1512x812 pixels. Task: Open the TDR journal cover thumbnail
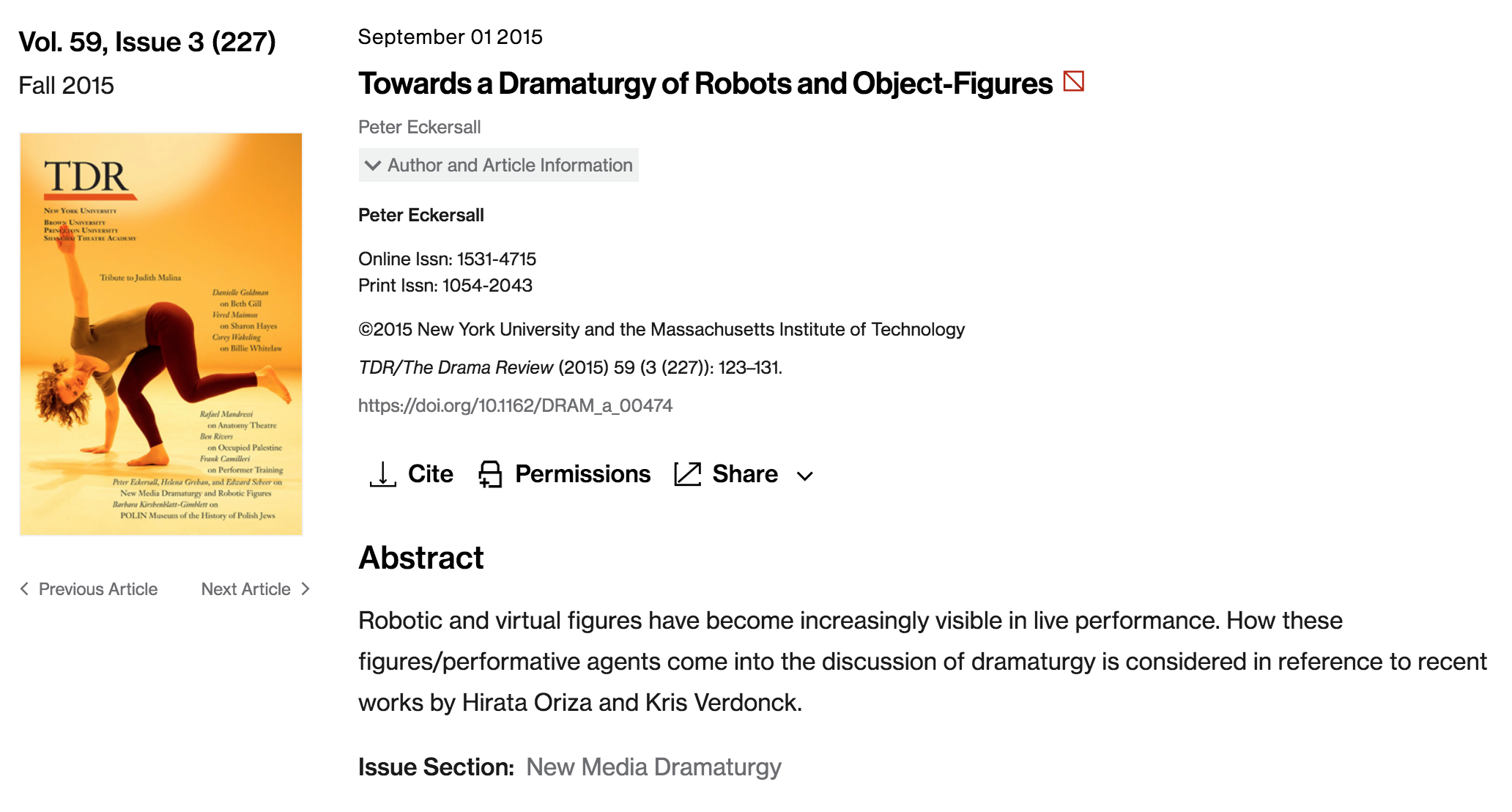[x=161, y=334]
